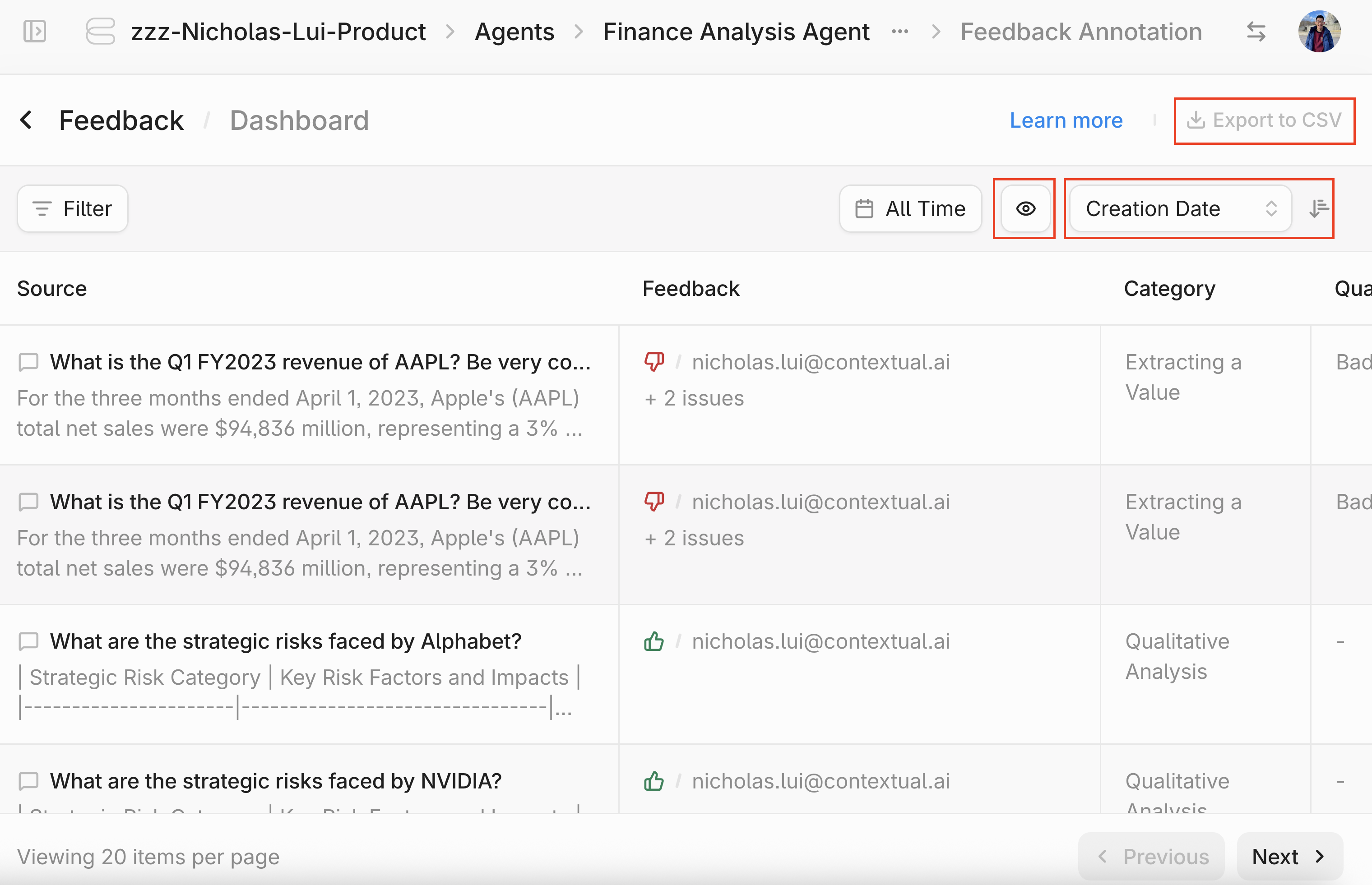Click the workspace logo icon
This screenshot has height=885, width=1372.
pos(100,32)
